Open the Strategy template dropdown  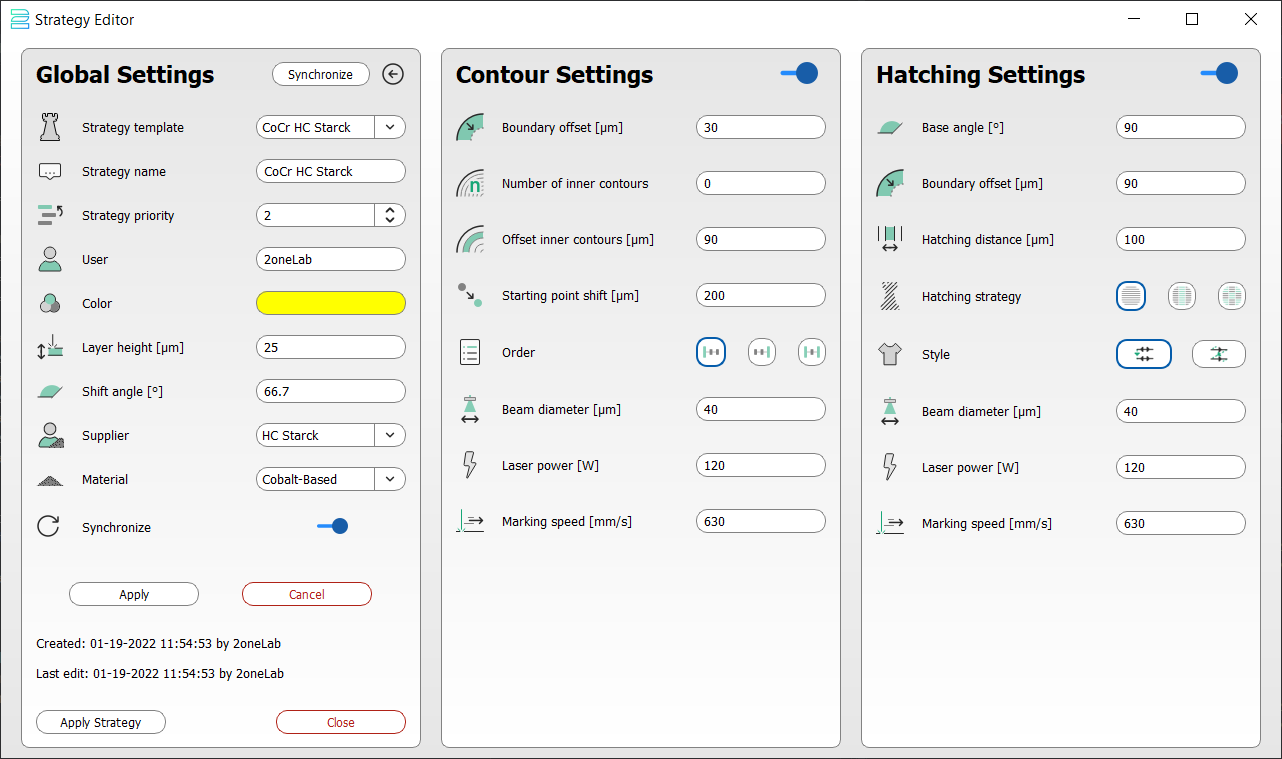point(390,127)
